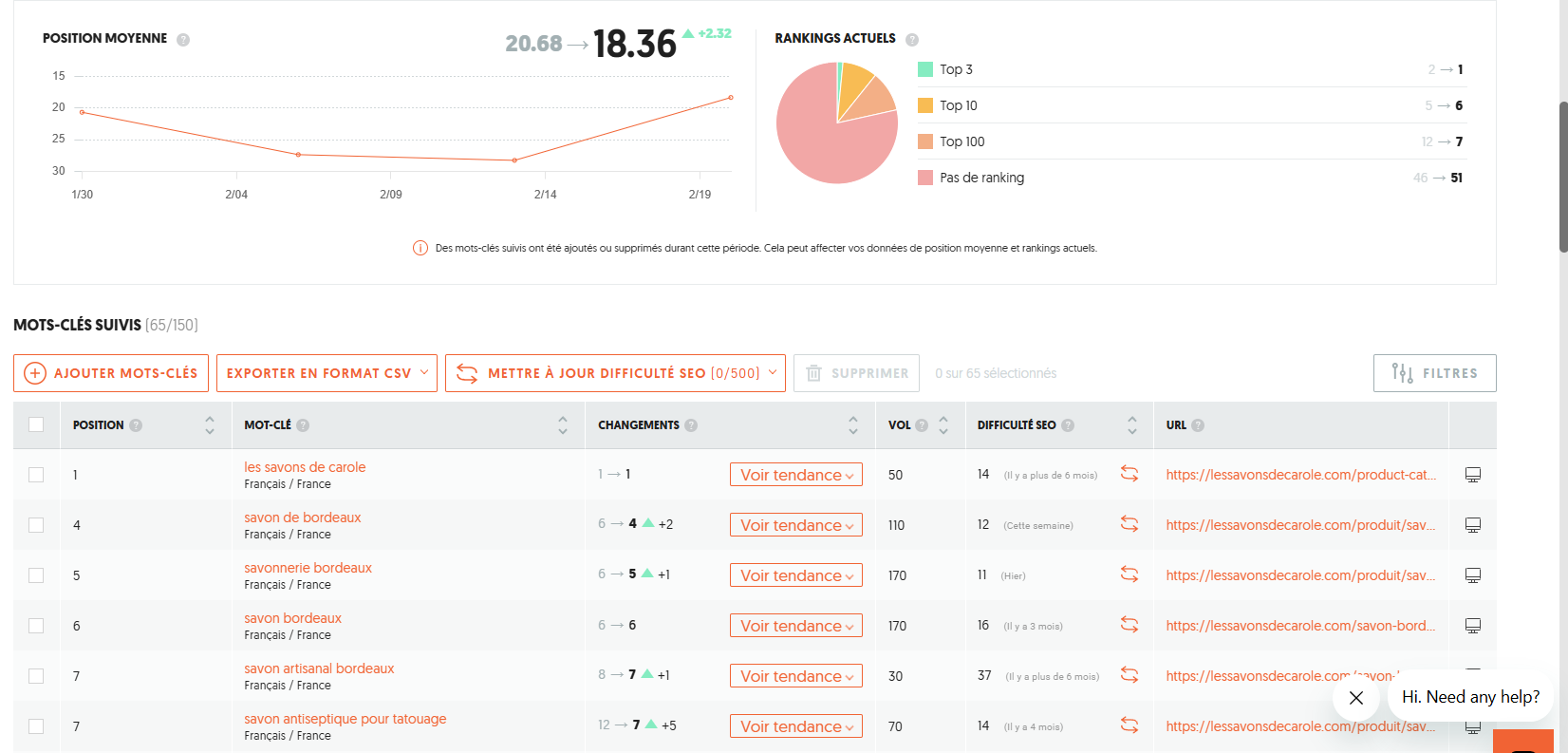Select checkbox for savon bordeaux row
This screenshot has width=1568, height=753.
36,626
